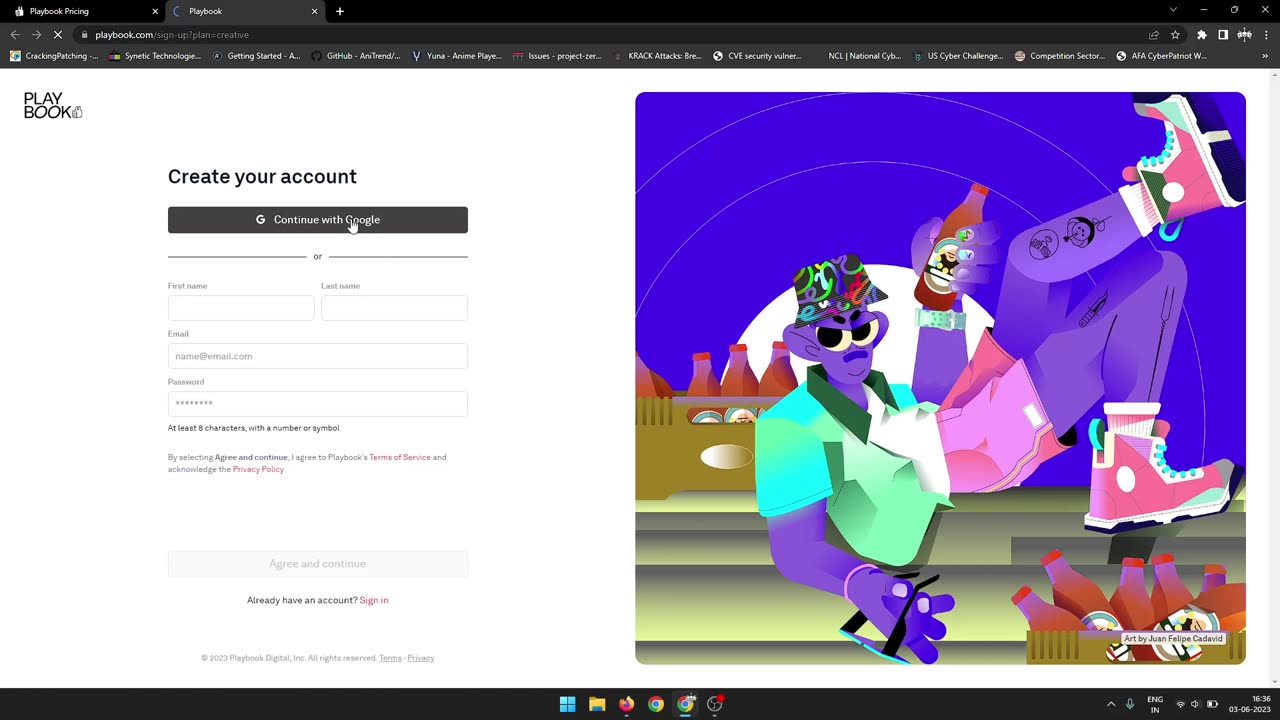
Task: Open the AFA CyberPatriot bookmark
Action: (x=1161, y=56)
